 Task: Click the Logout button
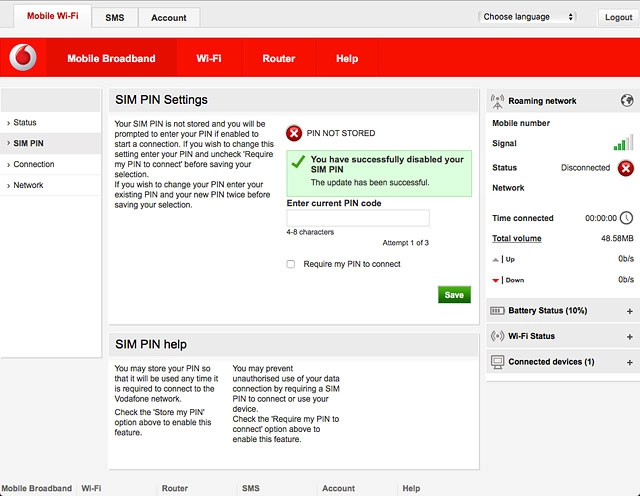[x=617, y=17]
